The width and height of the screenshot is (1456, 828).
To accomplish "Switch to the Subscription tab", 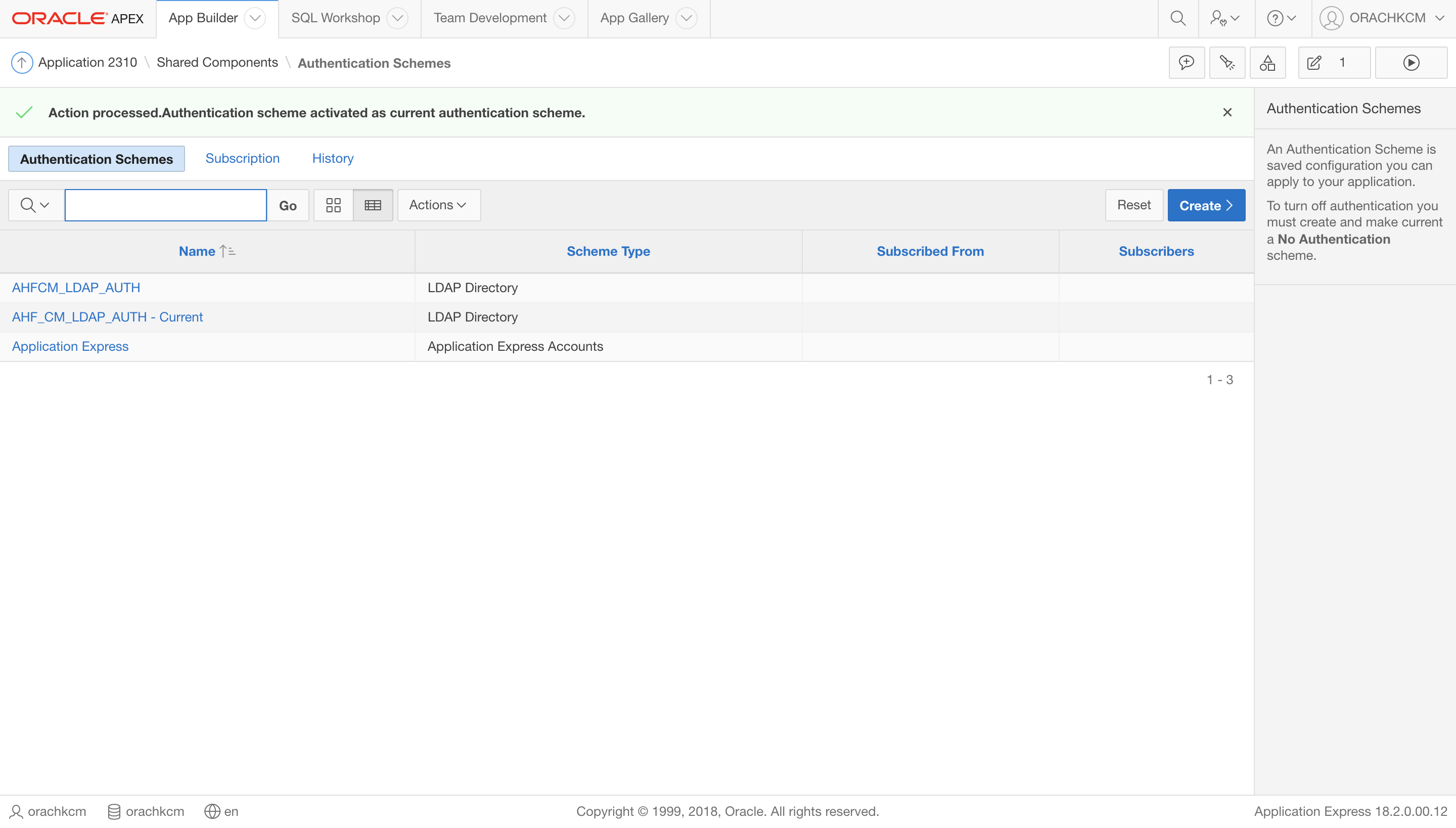I will (x=242, y=159).
